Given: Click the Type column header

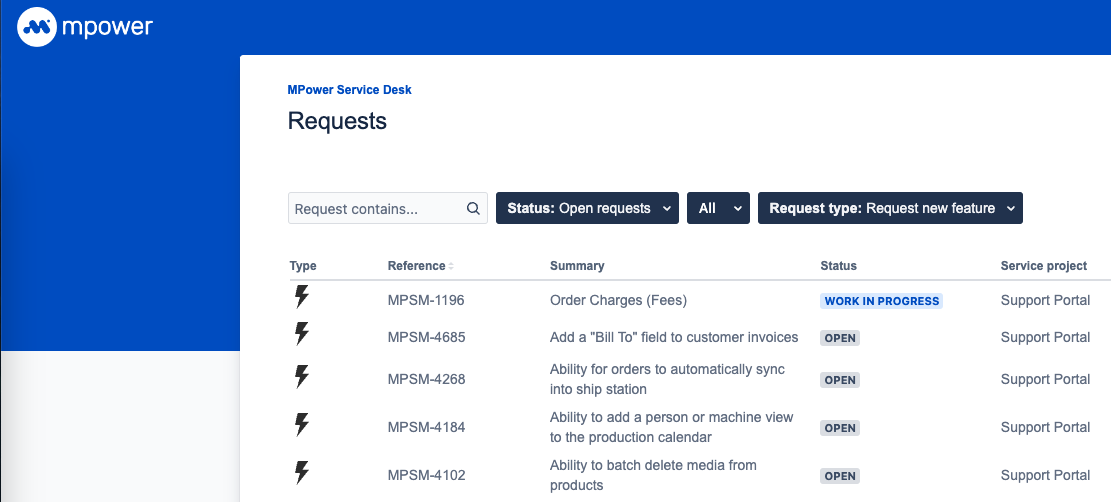Looking at the screenshot, I should click(303, 266).
